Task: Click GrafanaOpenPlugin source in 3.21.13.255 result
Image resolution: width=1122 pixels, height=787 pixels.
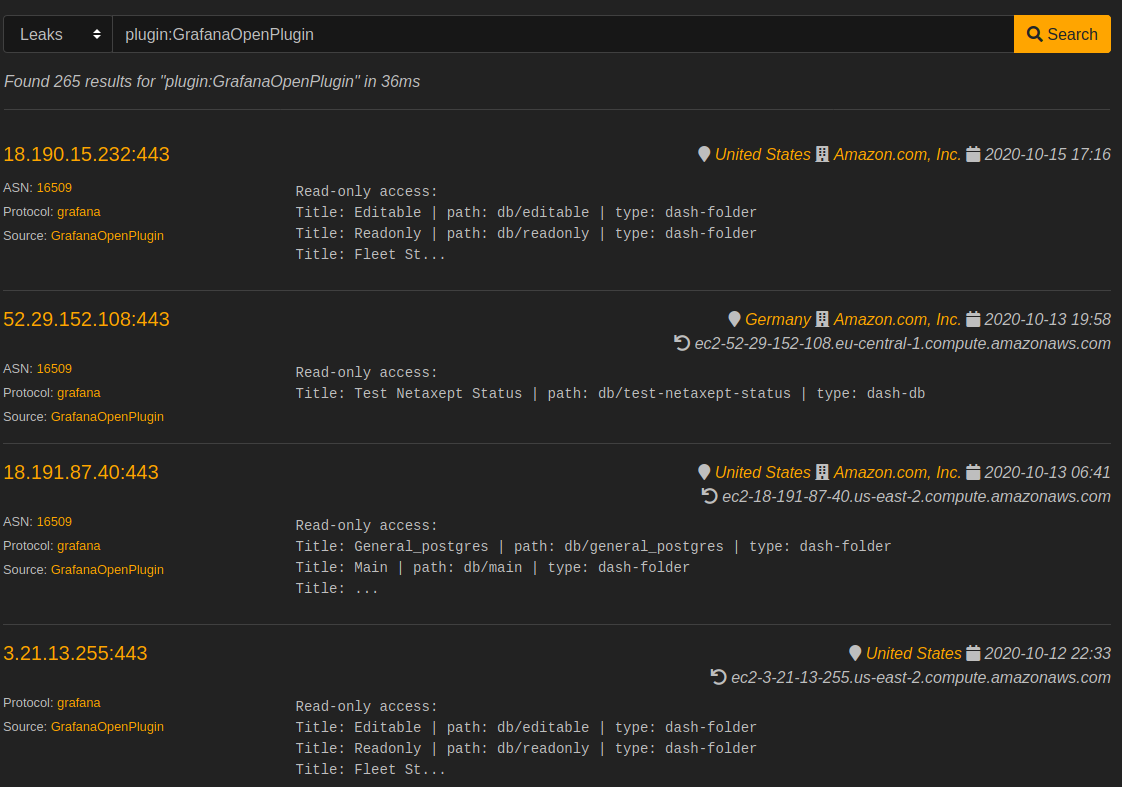Action: click(107, 727)
